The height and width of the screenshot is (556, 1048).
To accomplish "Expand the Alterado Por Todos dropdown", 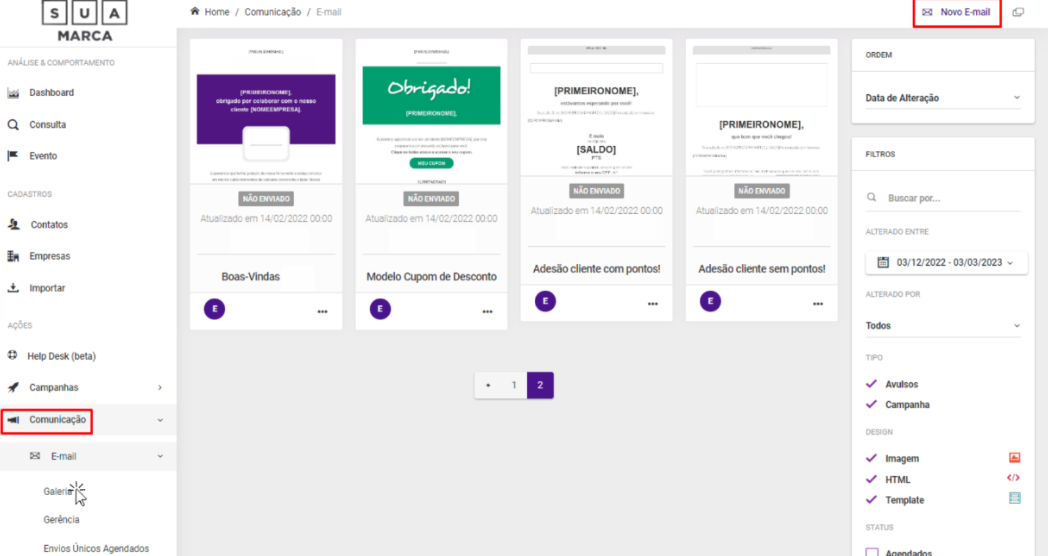I will [x=942, y=325].
